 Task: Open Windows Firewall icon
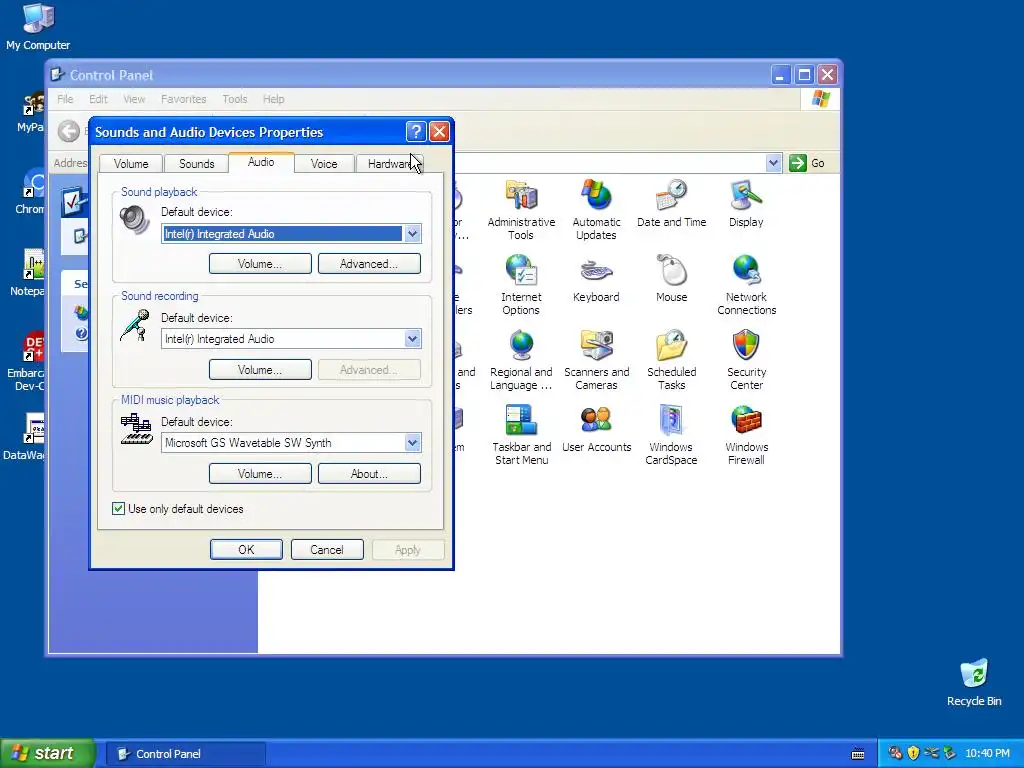click(746, 435)
